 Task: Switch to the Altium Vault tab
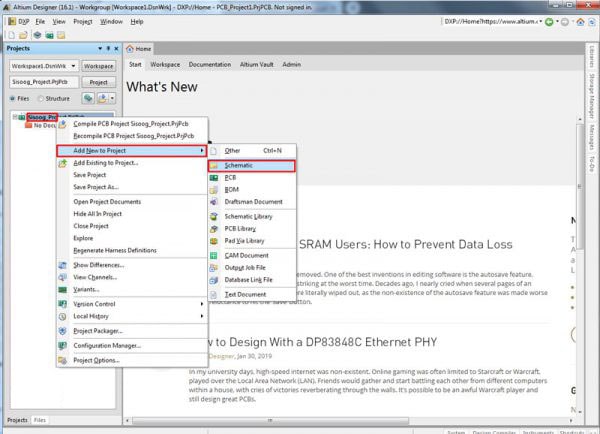point(256,65)
